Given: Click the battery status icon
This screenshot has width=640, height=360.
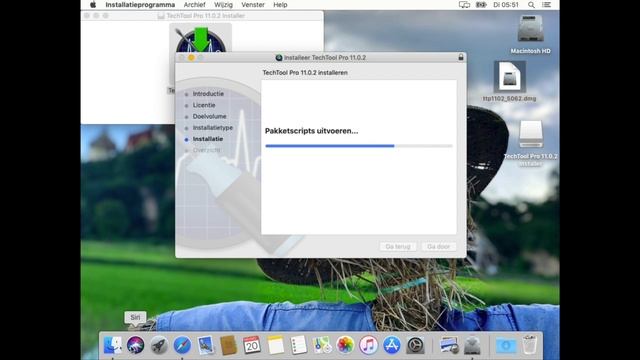Looking at the screenshot, I should (481, 5).
